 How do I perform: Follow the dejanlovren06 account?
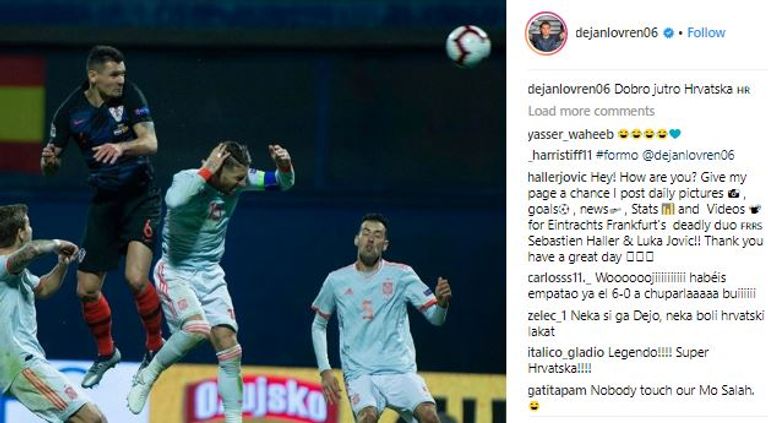tap(706, 33)
